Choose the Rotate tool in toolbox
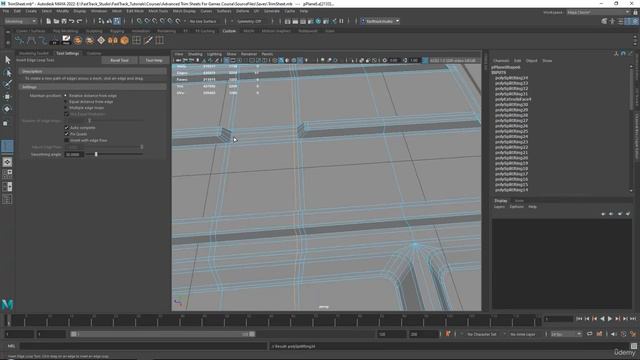The height and width of the screenshot is (360, 640). (7, 109)
